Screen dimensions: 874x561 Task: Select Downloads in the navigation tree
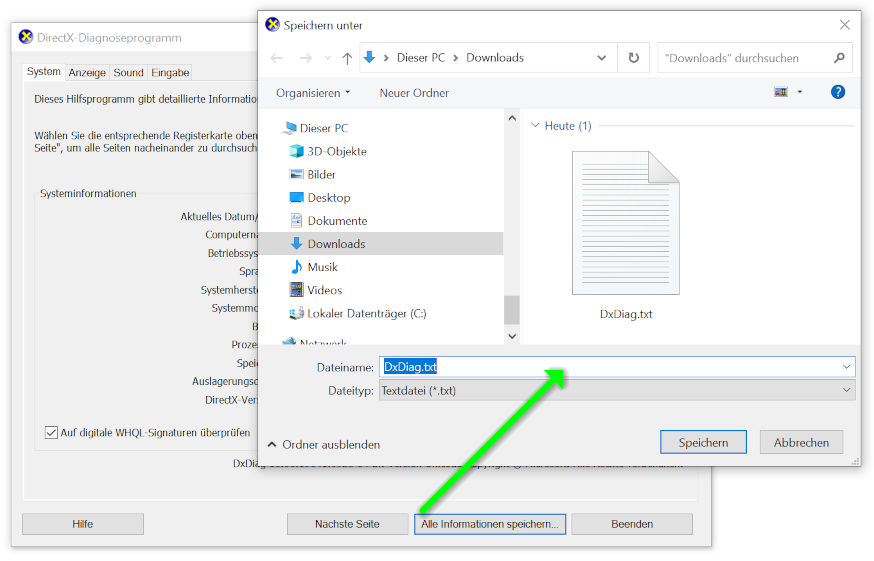[381, 244]
